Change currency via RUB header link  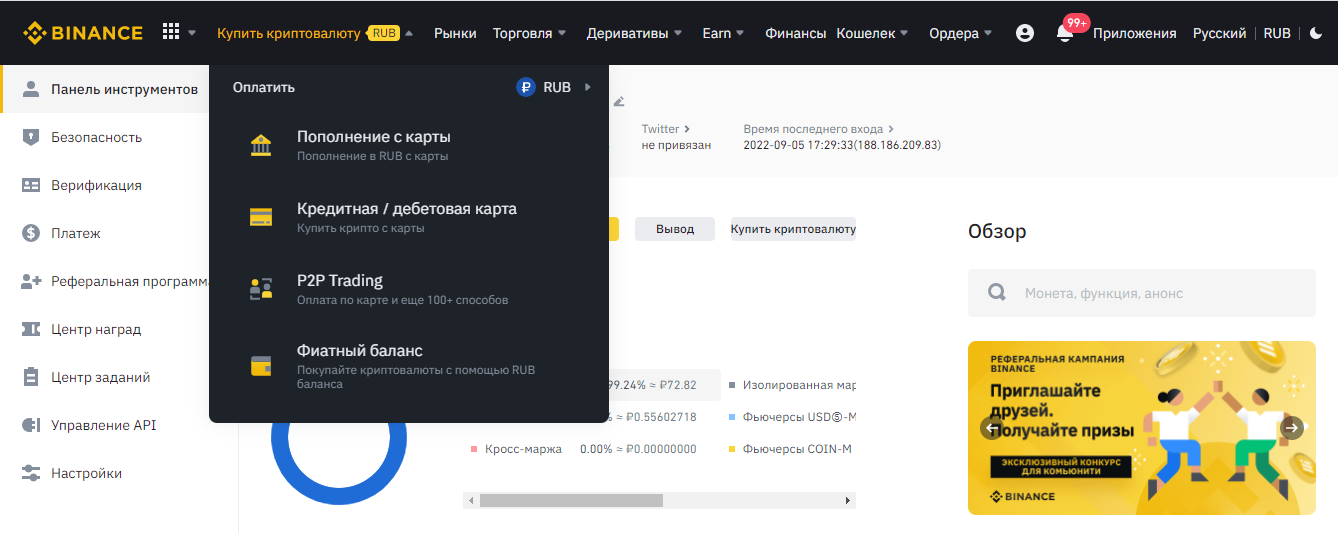click(x=1277, y=33)
